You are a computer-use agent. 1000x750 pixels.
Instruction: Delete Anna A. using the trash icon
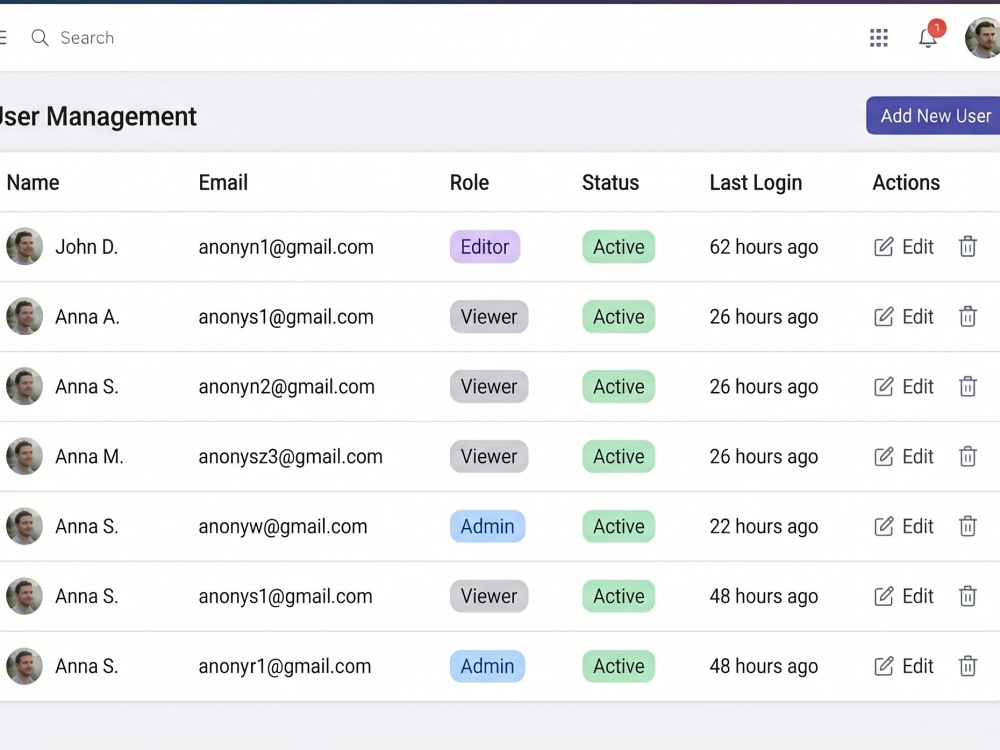pos(967,316)
